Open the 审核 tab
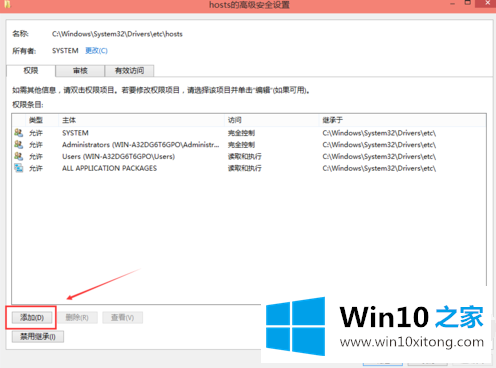 (80, 71)
